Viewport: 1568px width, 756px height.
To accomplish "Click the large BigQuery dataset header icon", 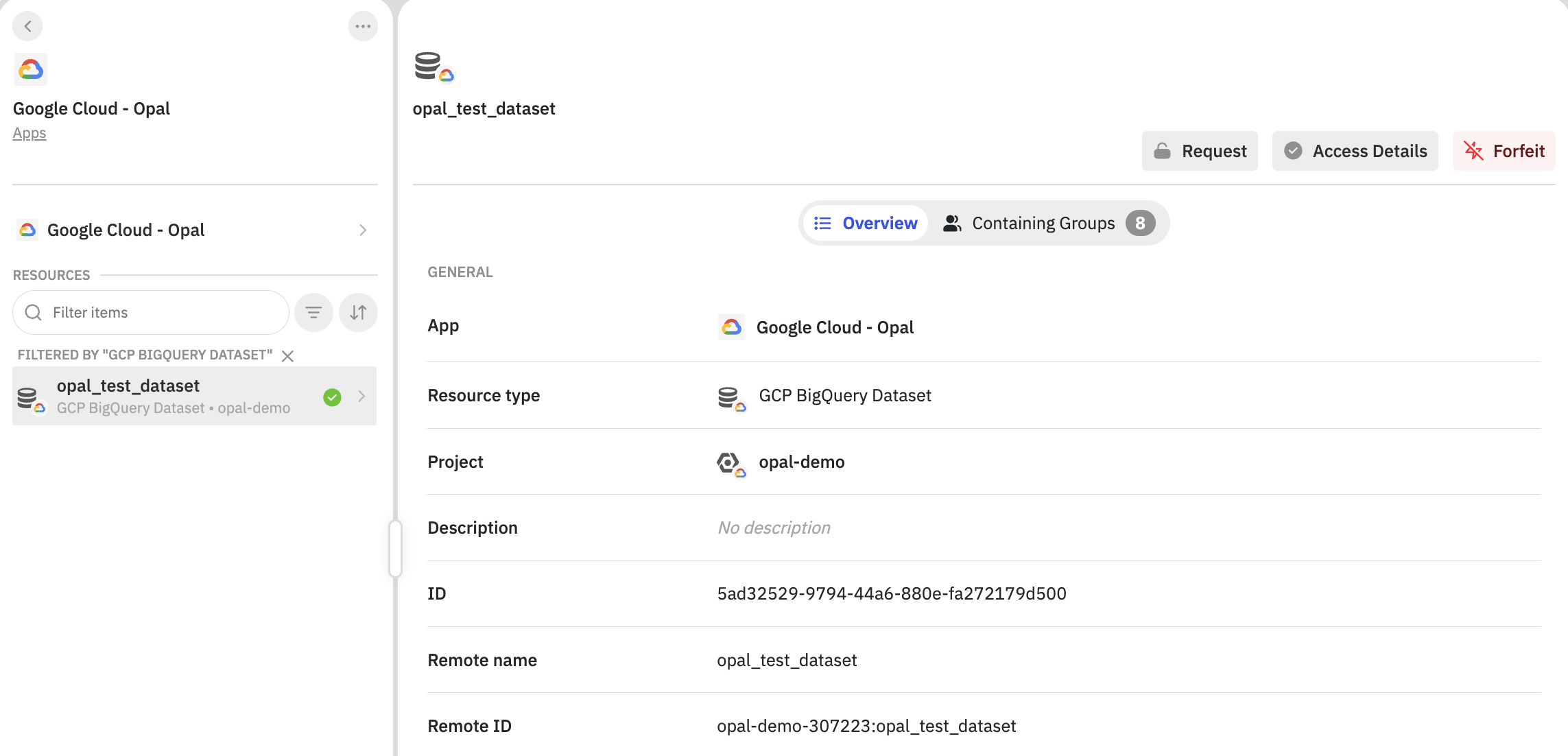I will pyautogui.click(x=434, y=67).
